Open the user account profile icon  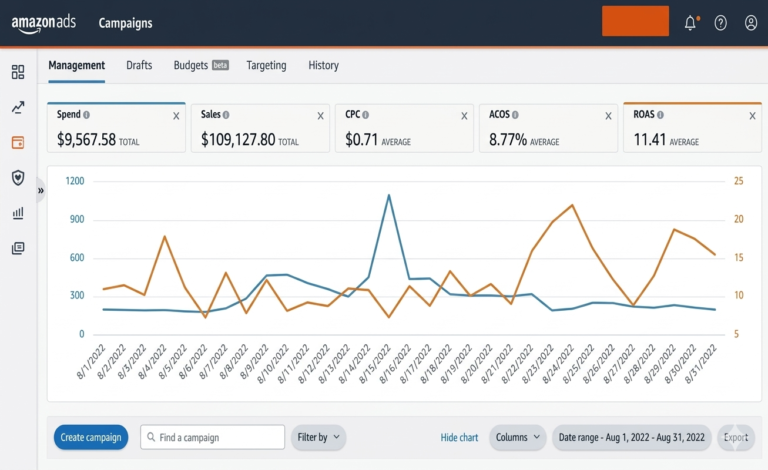point(751,23)
